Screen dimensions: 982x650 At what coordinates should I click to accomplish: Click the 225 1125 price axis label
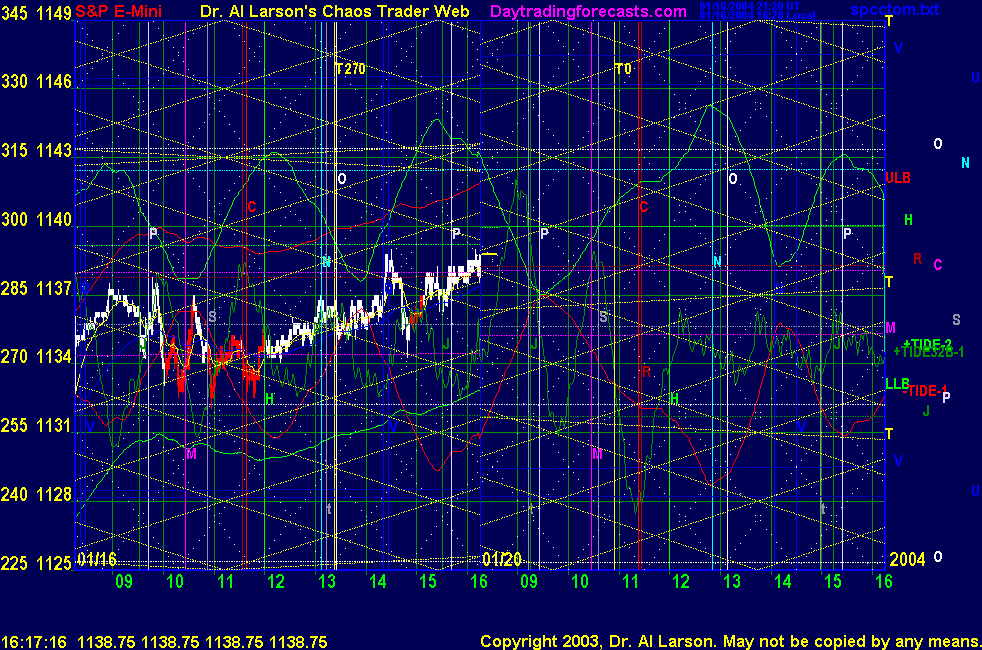pos(36,564)
